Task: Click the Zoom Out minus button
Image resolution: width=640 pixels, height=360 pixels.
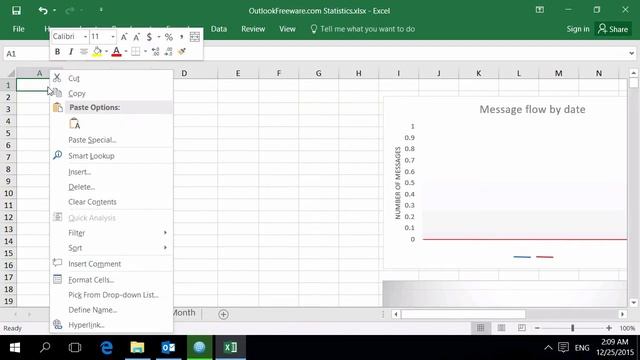Action: point(537,328)
